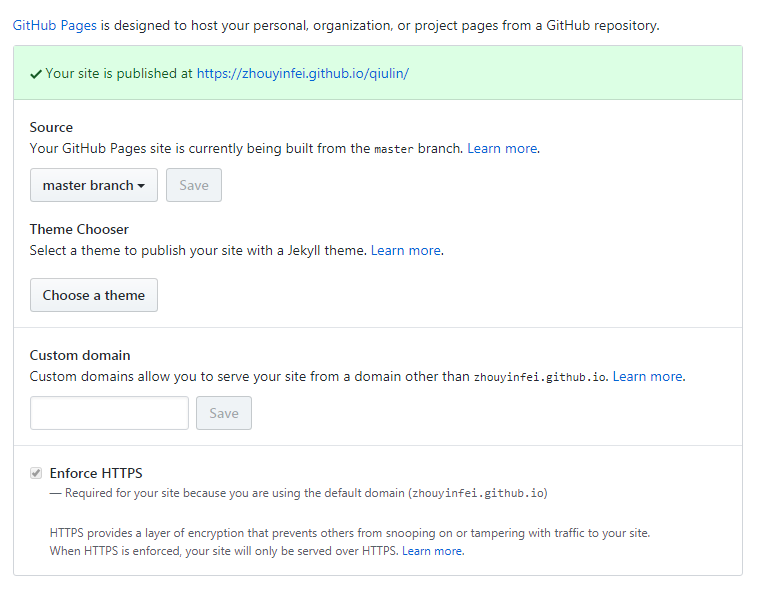Click default domain text in HTTPS requirement note
Viewport: 761px width, 591px height.
point(477,493)
